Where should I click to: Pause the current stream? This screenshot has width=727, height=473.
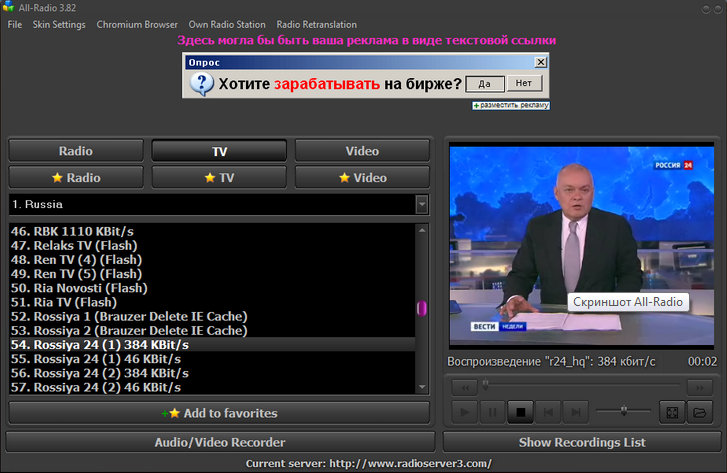pos(492,412)
